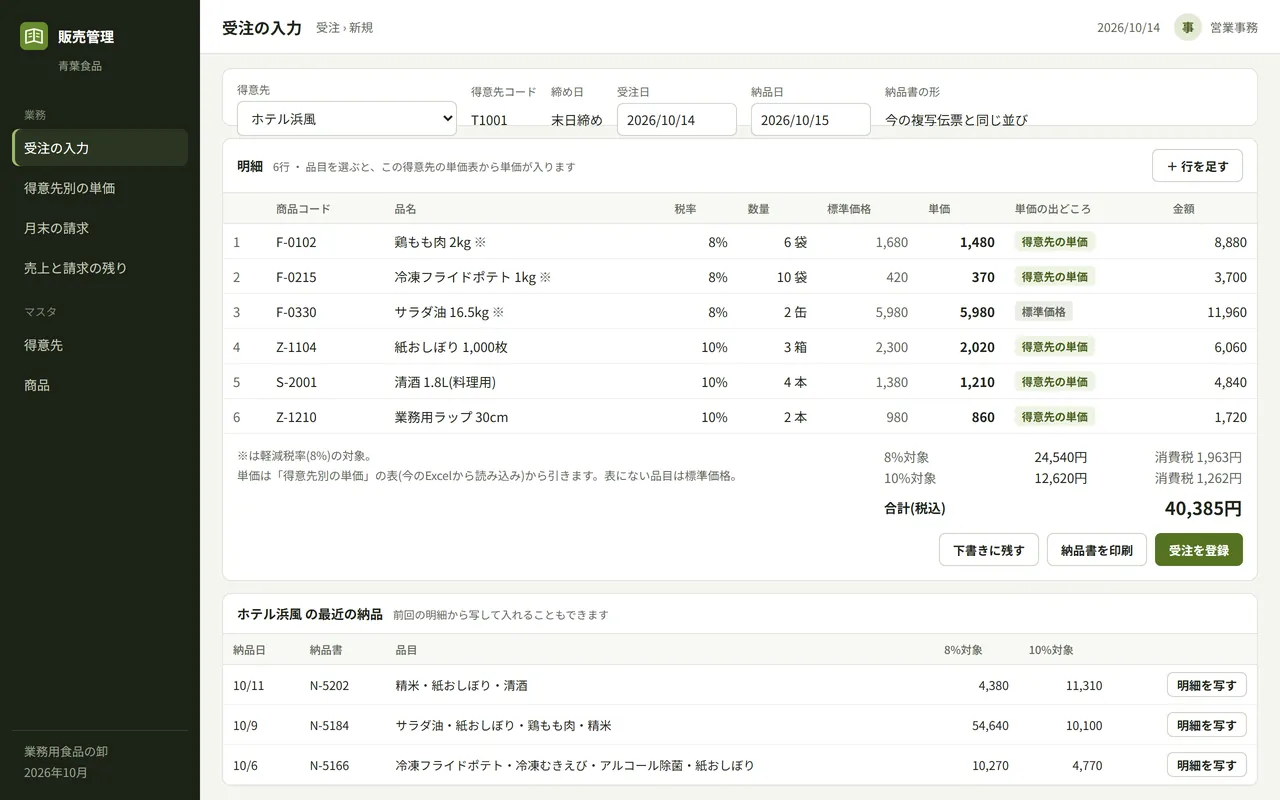This screenshot has height=800, width=1280.
Task: Open the 得意先 dropdown showing ホテル浜風
Action: (x=347, y=119)
